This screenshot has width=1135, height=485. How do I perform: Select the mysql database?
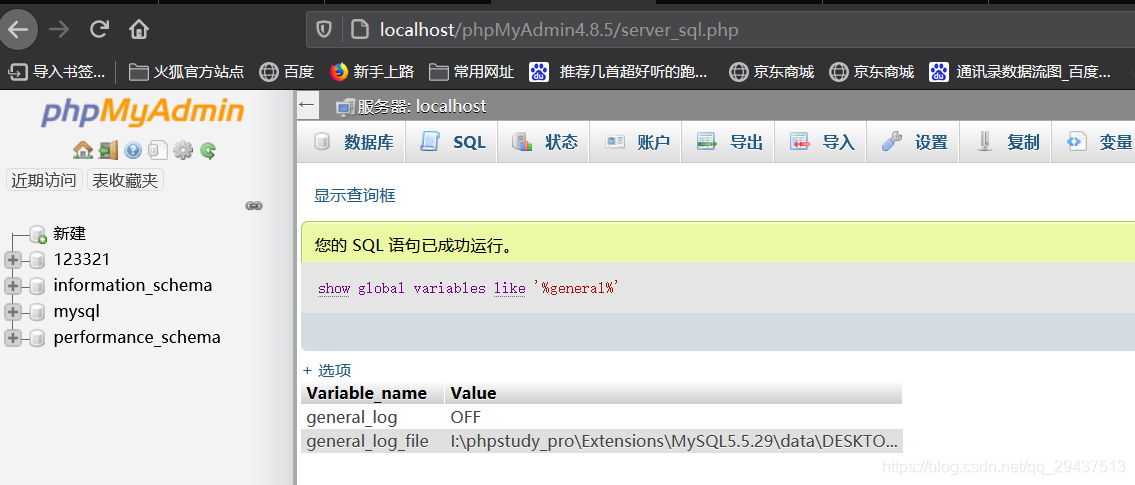[77, 312]
